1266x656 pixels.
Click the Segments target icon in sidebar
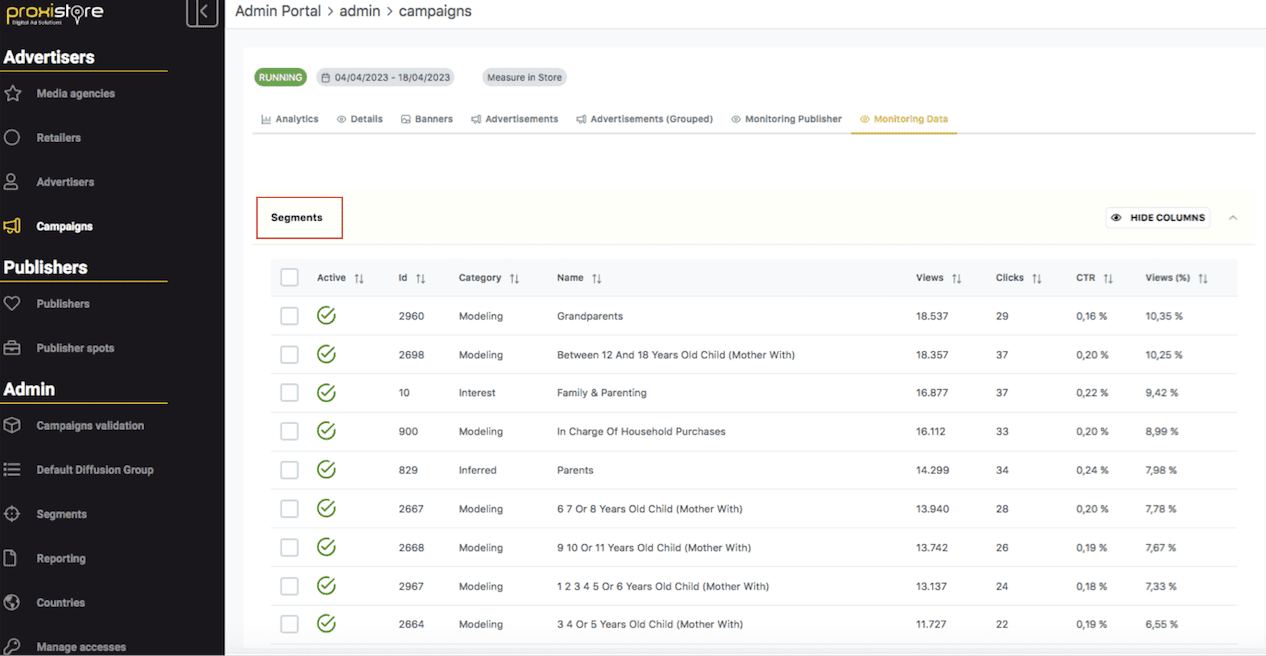tap(12, 514)
